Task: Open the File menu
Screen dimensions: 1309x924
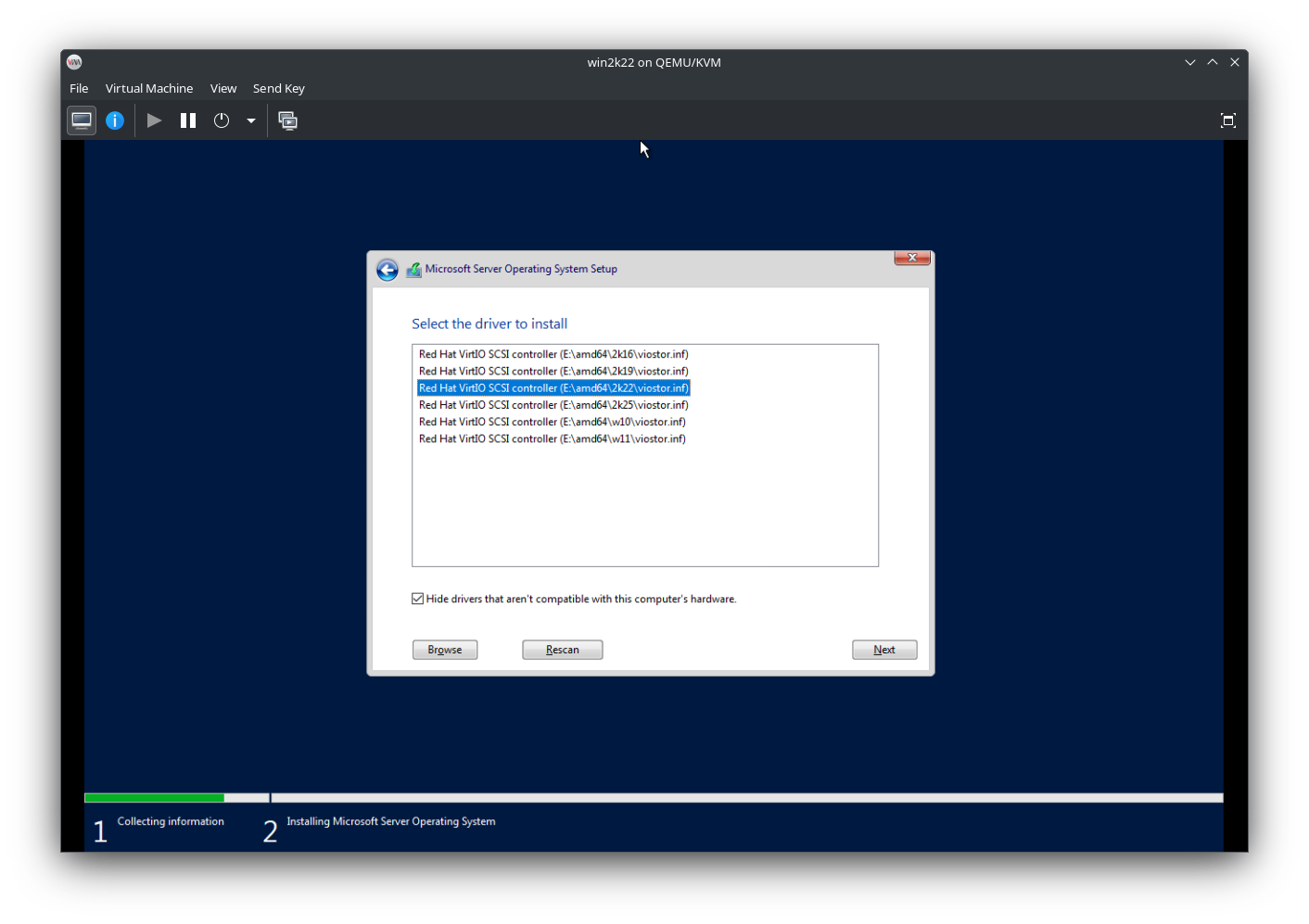Action: coord(79,88)
